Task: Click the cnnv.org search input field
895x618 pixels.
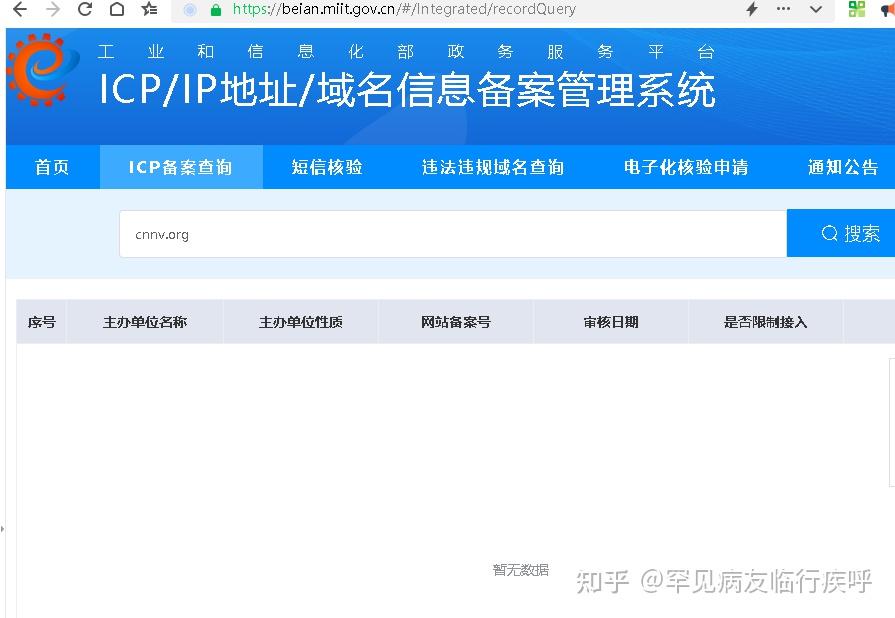Action: coord(400,233)
